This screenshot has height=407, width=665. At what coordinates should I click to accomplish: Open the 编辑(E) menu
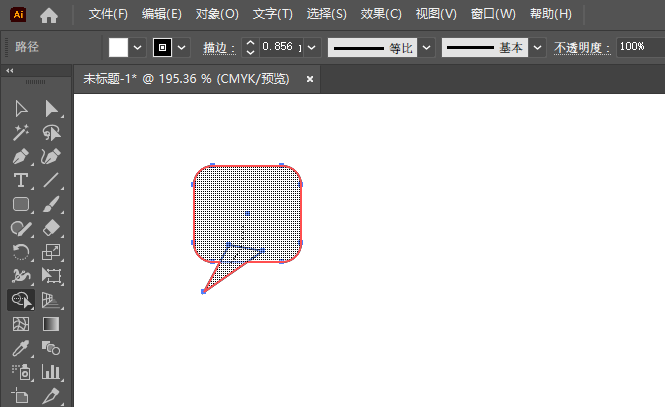(162, 14)
